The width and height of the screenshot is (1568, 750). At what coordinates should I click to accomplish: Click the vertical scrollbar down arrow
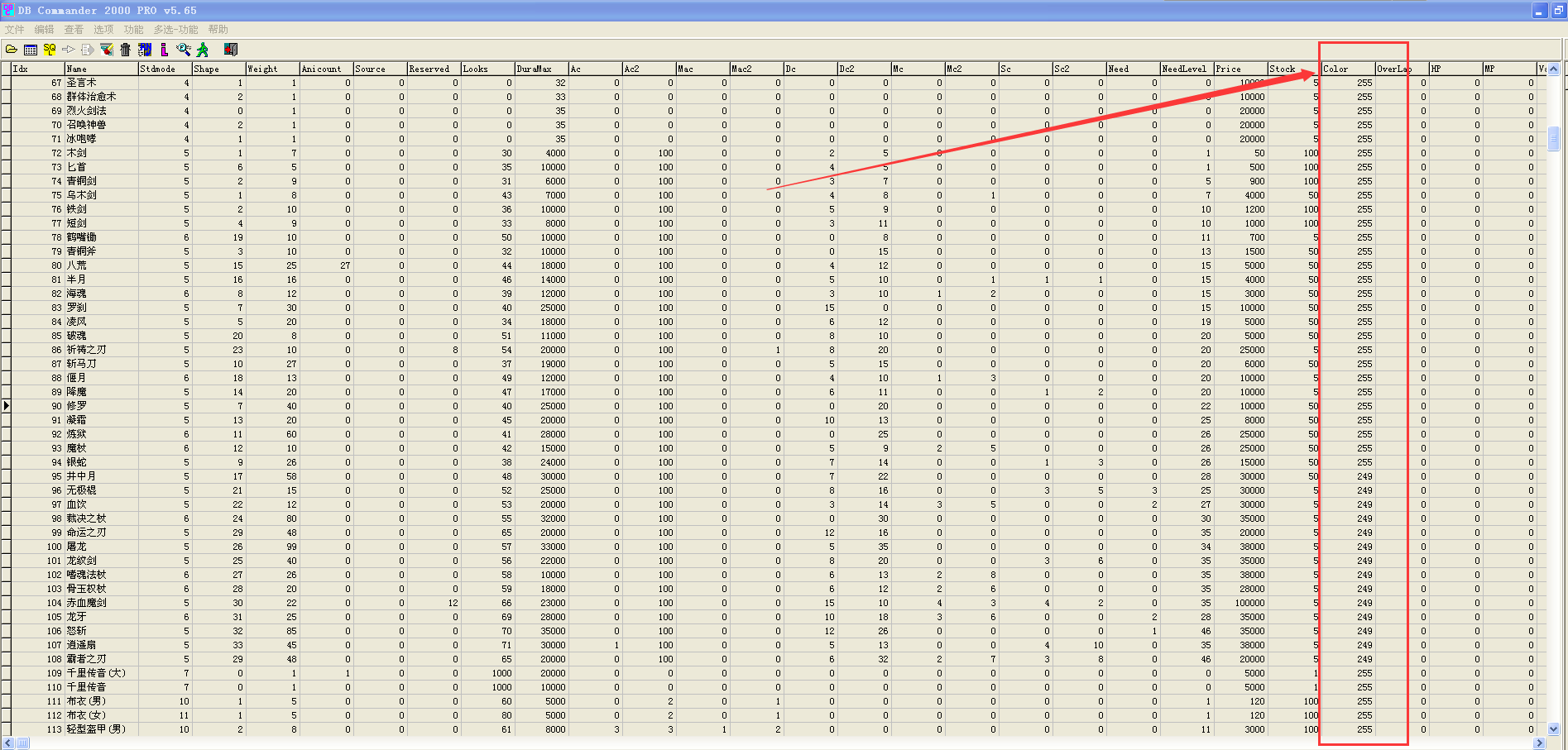click(x=1553, y=729)
